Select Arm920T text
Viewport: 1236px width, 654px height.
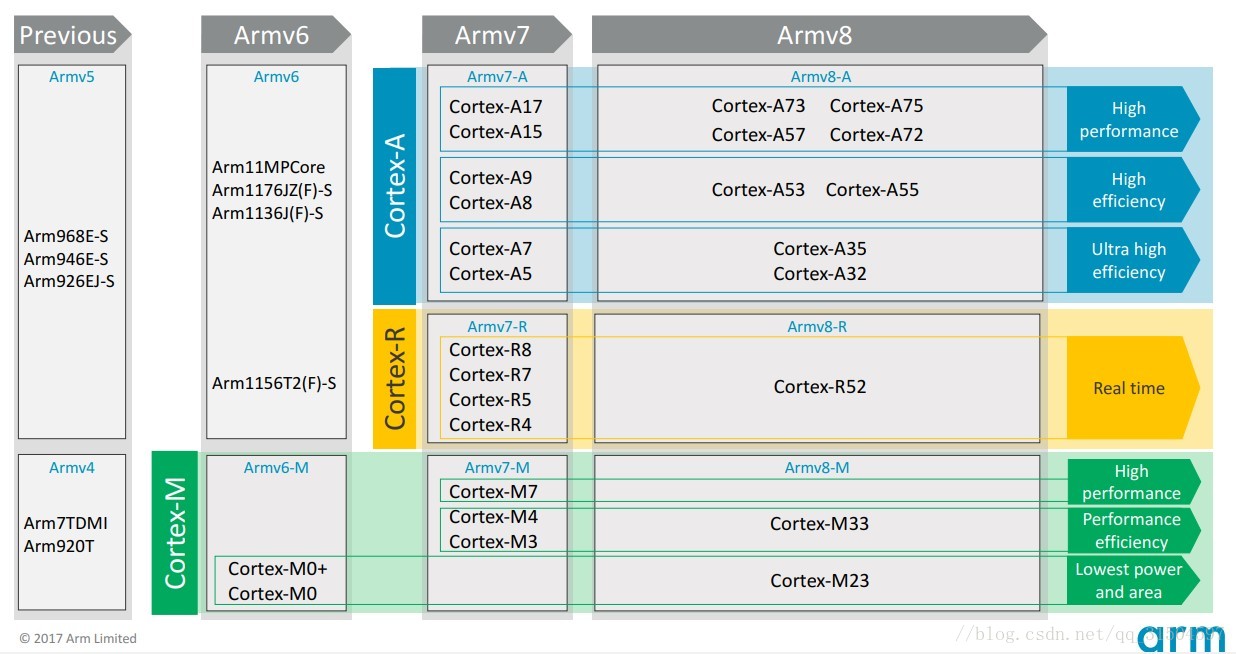point(59,546)
